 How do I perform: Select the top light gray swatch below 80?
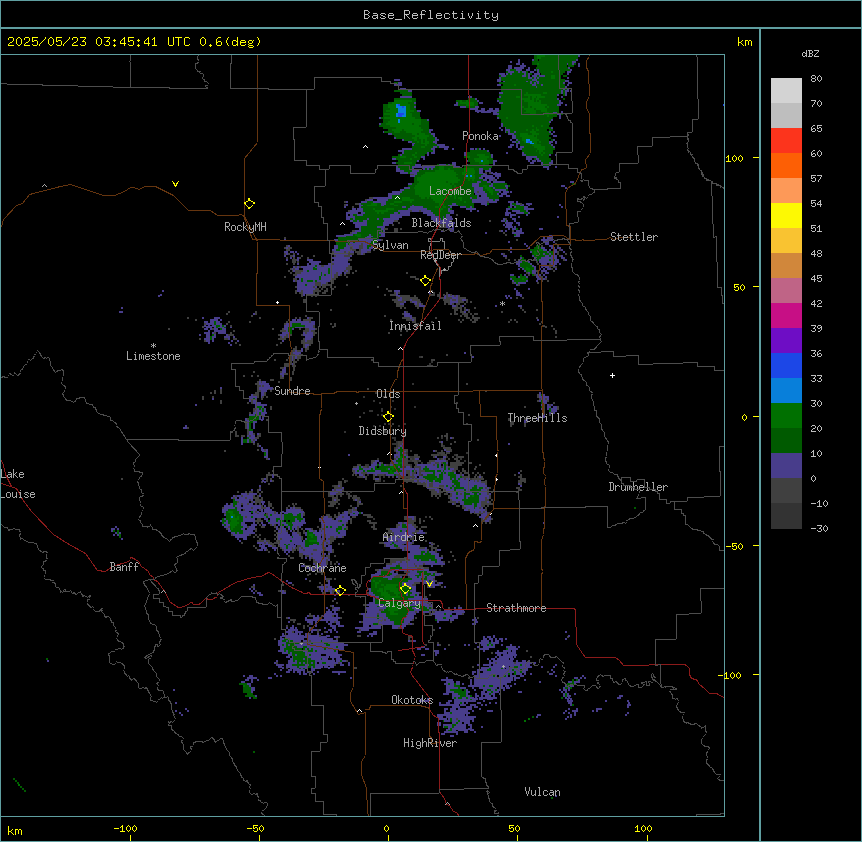786,91
